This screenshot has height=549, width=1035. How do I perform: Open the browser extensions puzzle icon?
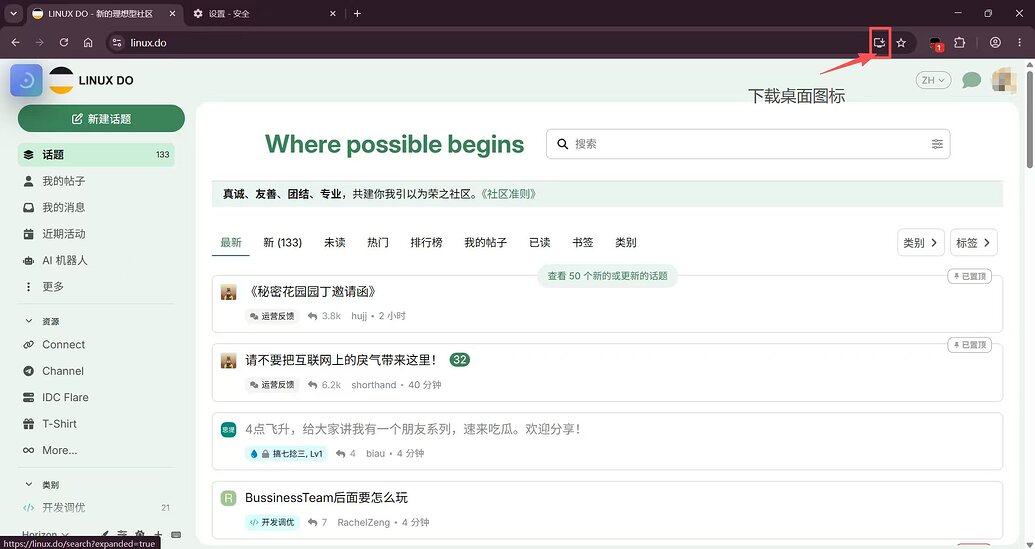pyautogui.click(x=960, y=43)
